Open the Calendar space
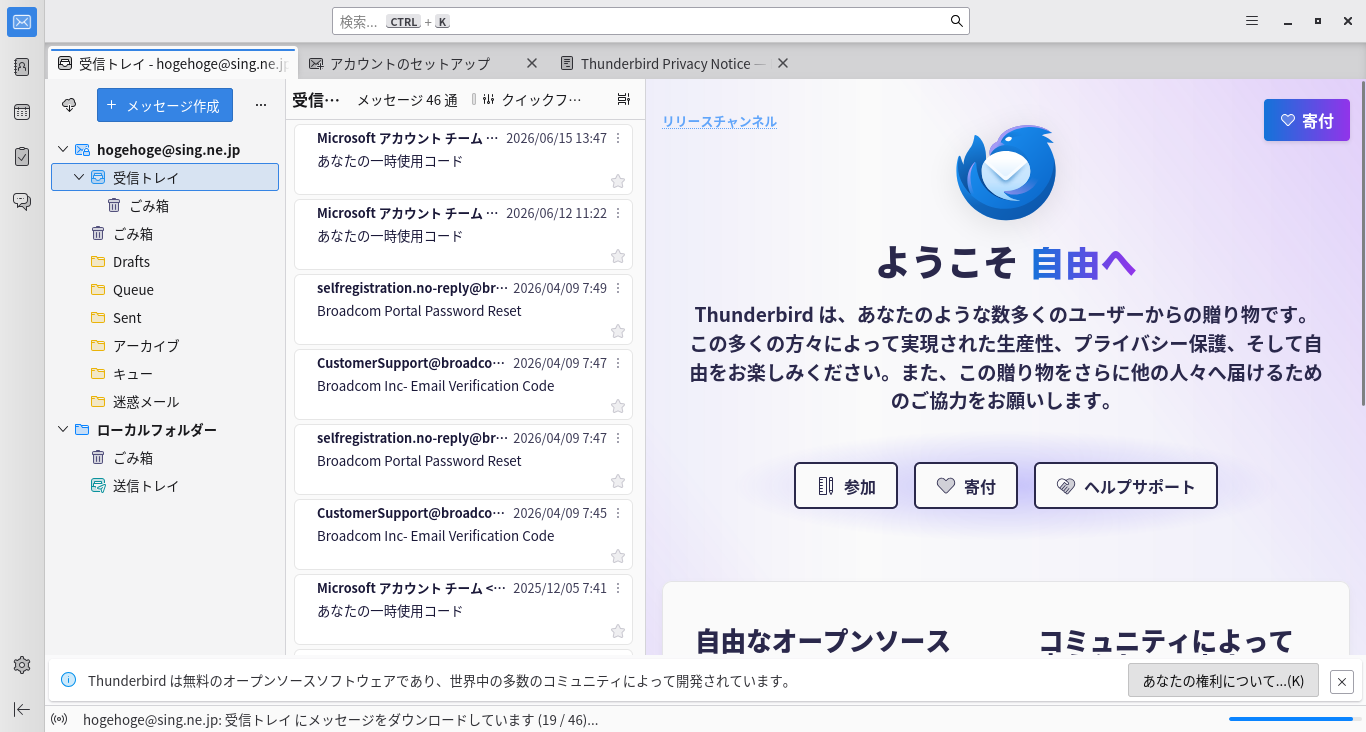Image resolution: width=1366 pixels, height=732 pixels. pyautogui.click(x=22, y=112)
